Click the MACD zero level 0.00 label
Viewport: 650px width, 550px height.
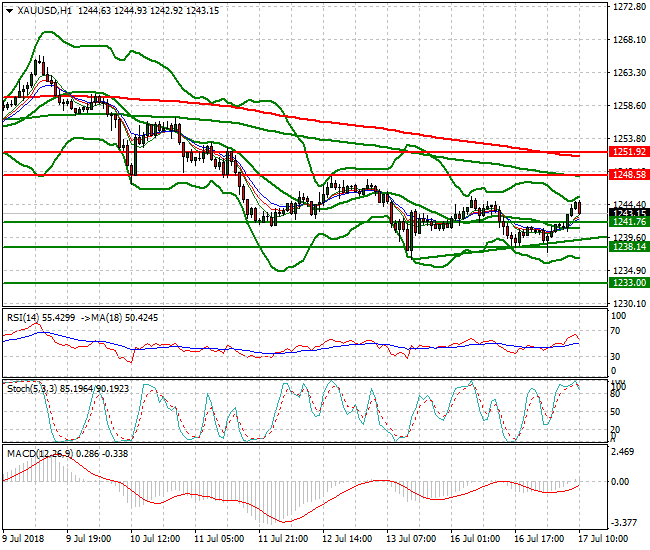621,482
